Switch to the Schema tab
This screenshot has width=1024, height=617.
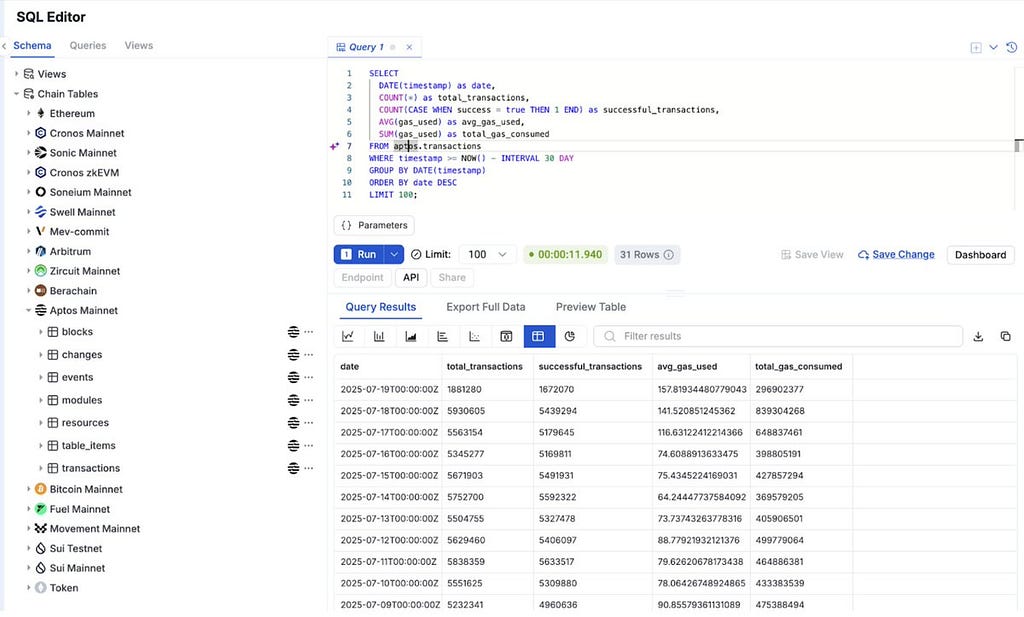tap(32, 46)
